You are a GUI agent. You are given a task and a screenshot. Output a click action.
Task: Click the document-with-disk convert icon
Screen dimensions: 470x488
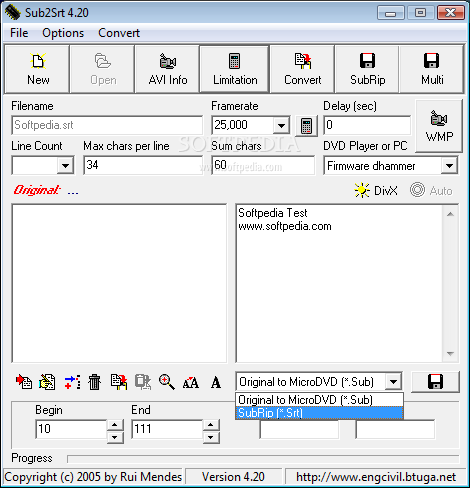(x=119, y=382)
